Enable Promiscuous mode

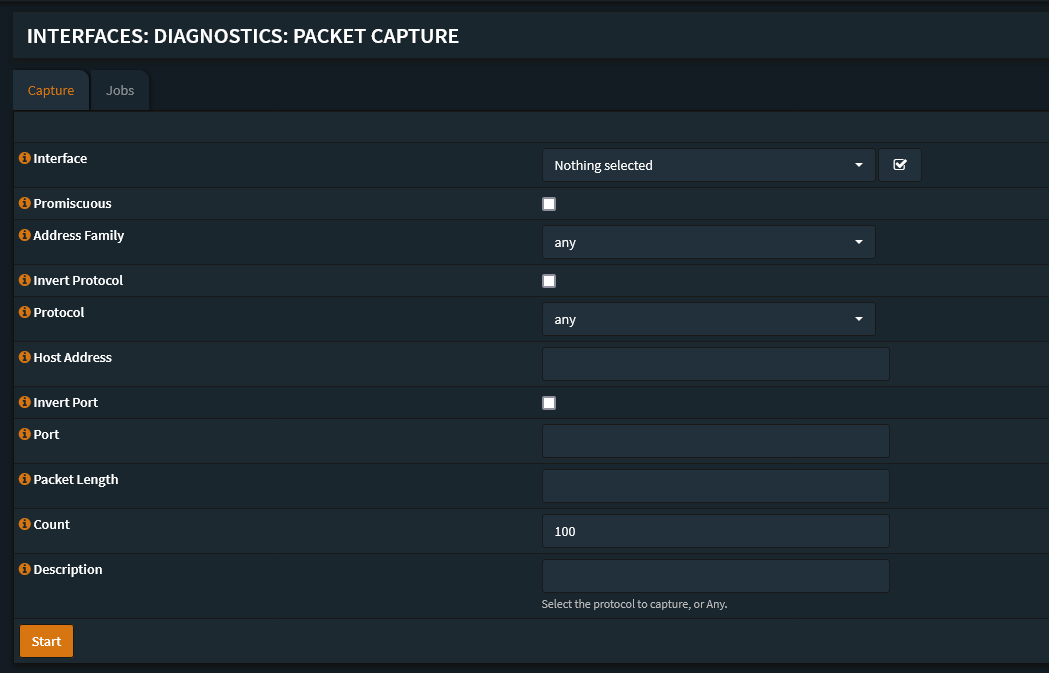548,203
